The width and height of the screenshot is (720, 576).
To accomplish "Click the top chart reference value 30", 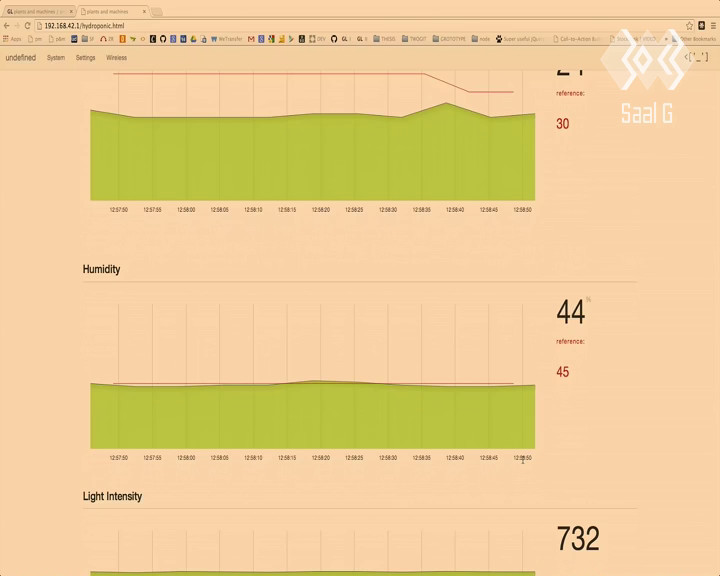I will (562, 124).
